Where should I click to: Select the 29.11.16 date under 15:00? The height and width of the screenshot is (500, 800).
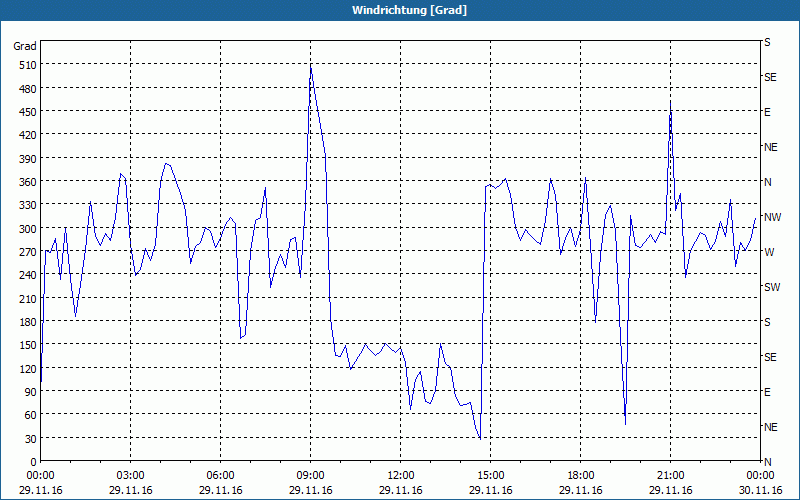[x=490, y=491]
